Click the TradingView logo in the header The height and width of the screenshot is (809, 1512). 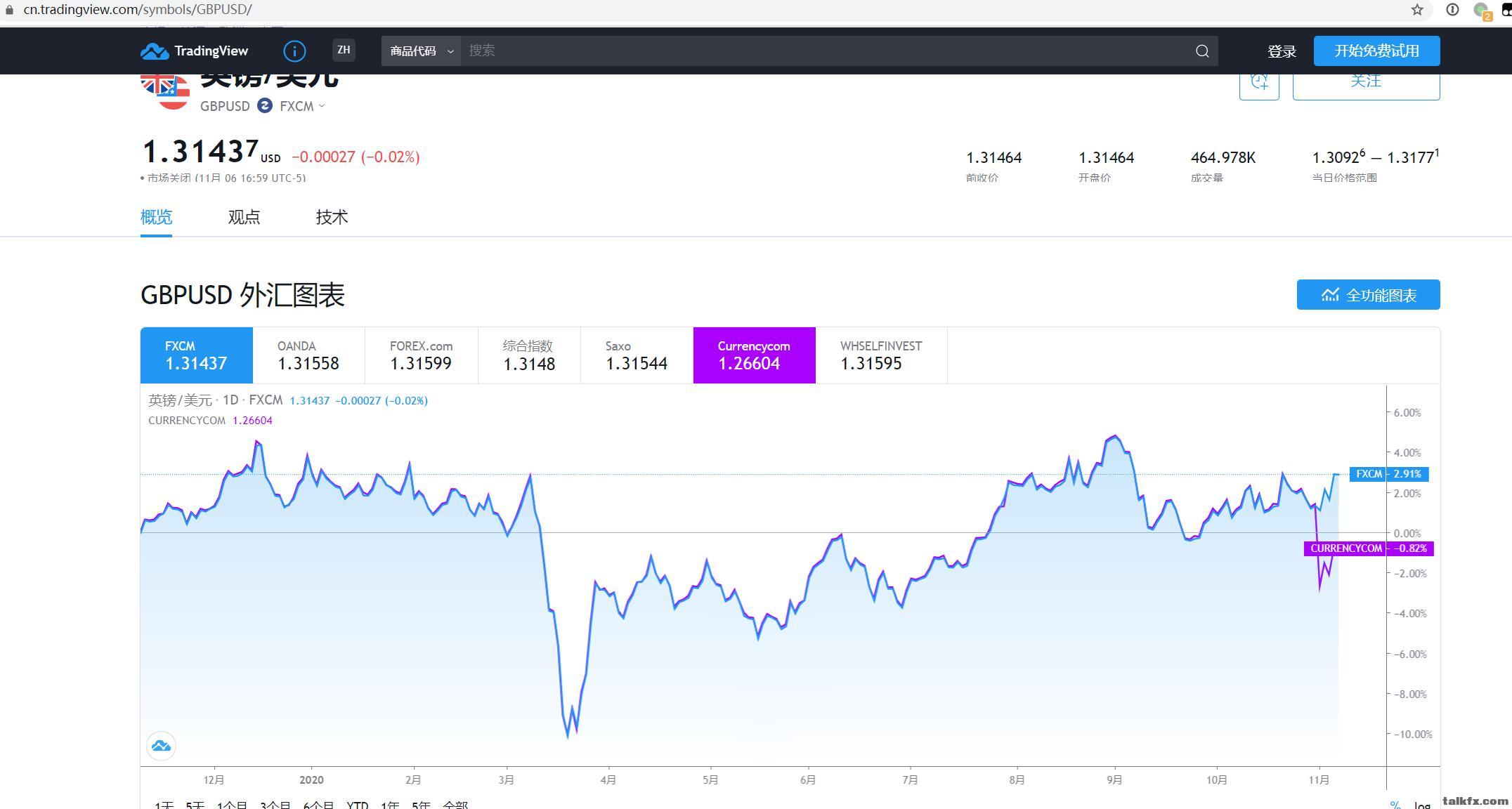click(x=195, y=51)
